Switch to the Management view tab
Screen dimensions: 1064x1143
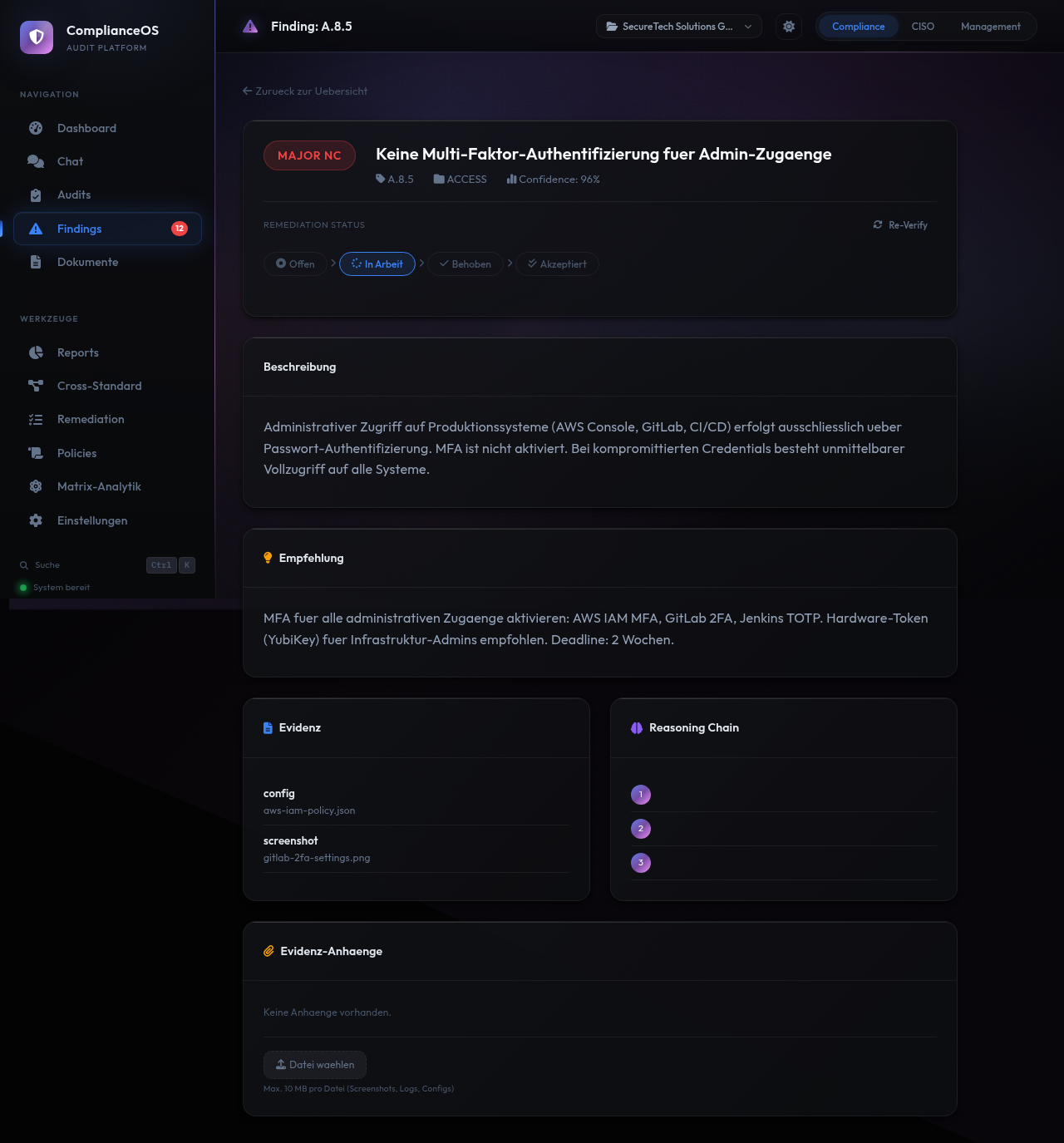(990, 27)
